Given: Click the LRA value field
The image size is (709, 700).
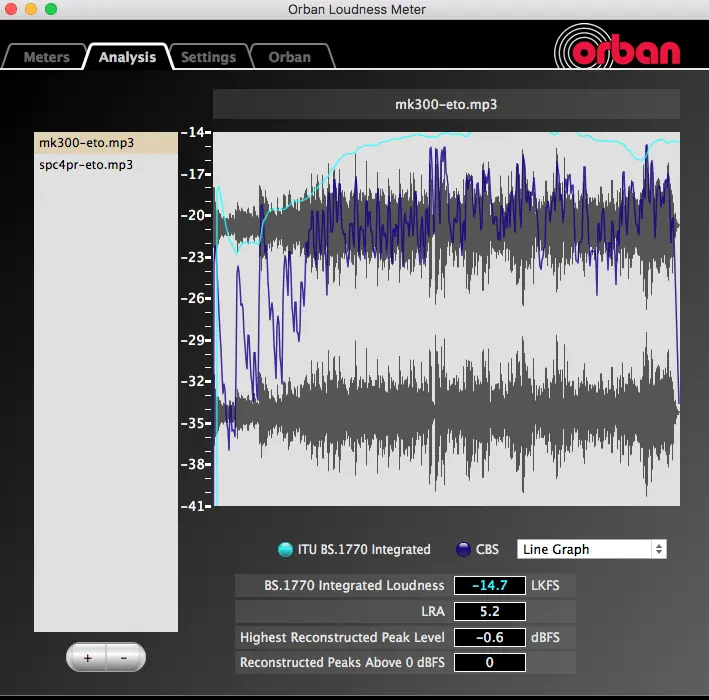Looking at the screenshot, I should (489, 612).
